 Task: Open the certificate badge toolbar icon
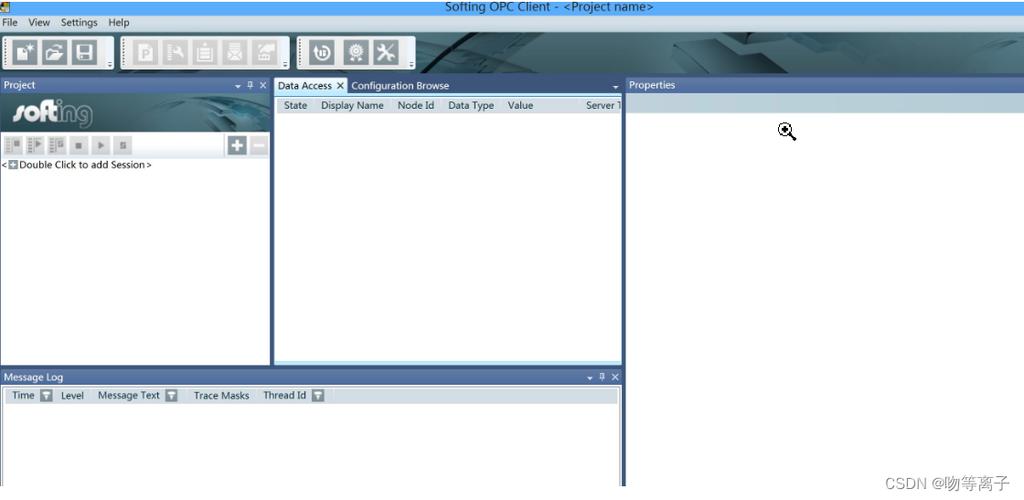coord(354,53)
